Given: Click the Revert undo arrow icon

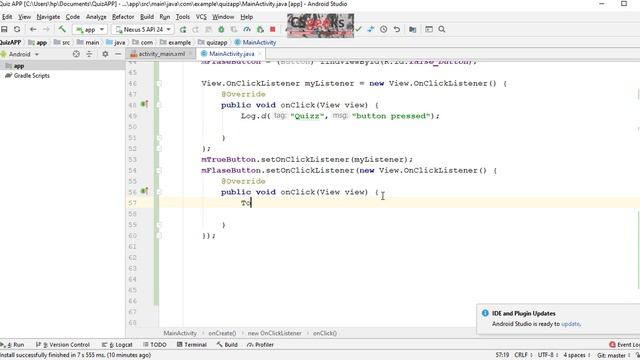Looking at the screenshot, I should click(x=397, y=29).
